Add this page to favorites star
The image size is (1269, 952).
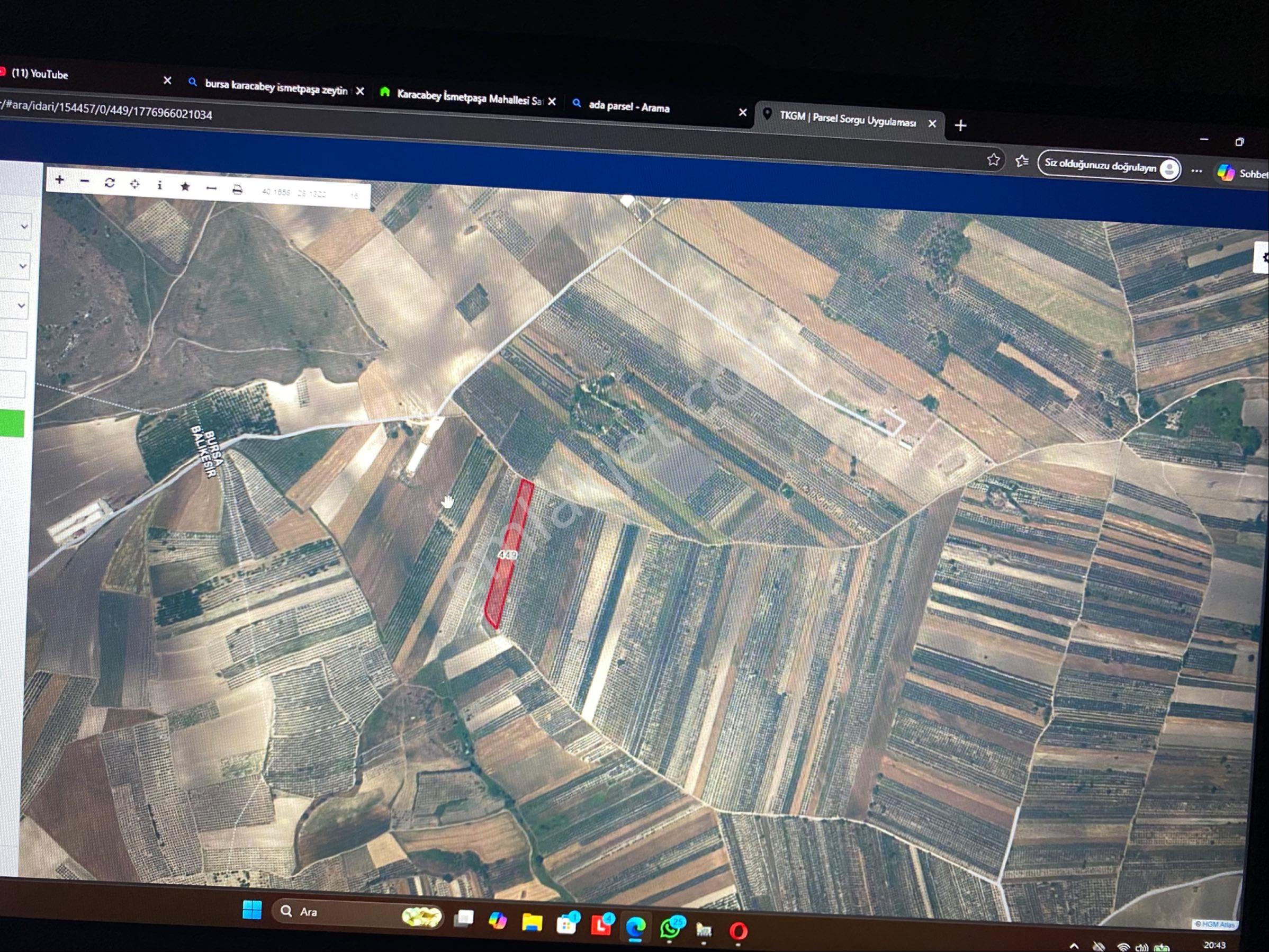[x=994, y=159]
